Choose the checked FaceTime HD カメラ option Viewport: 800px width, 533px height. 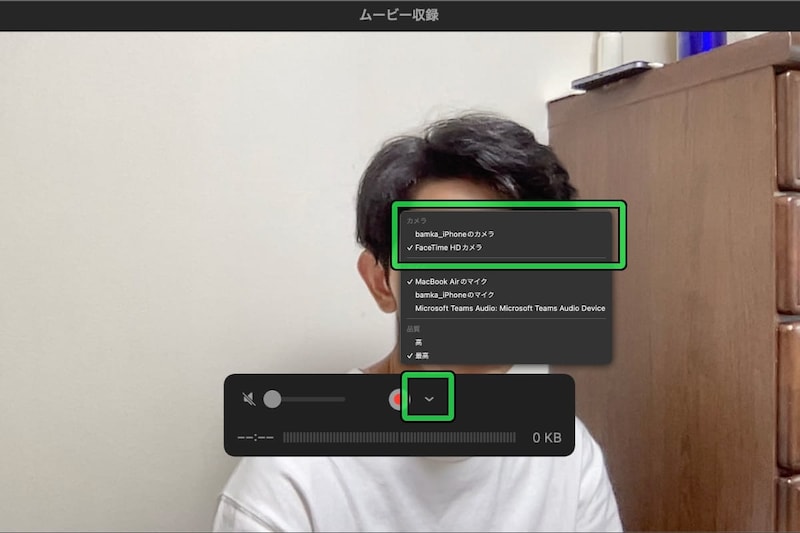(x=448, y=247)
